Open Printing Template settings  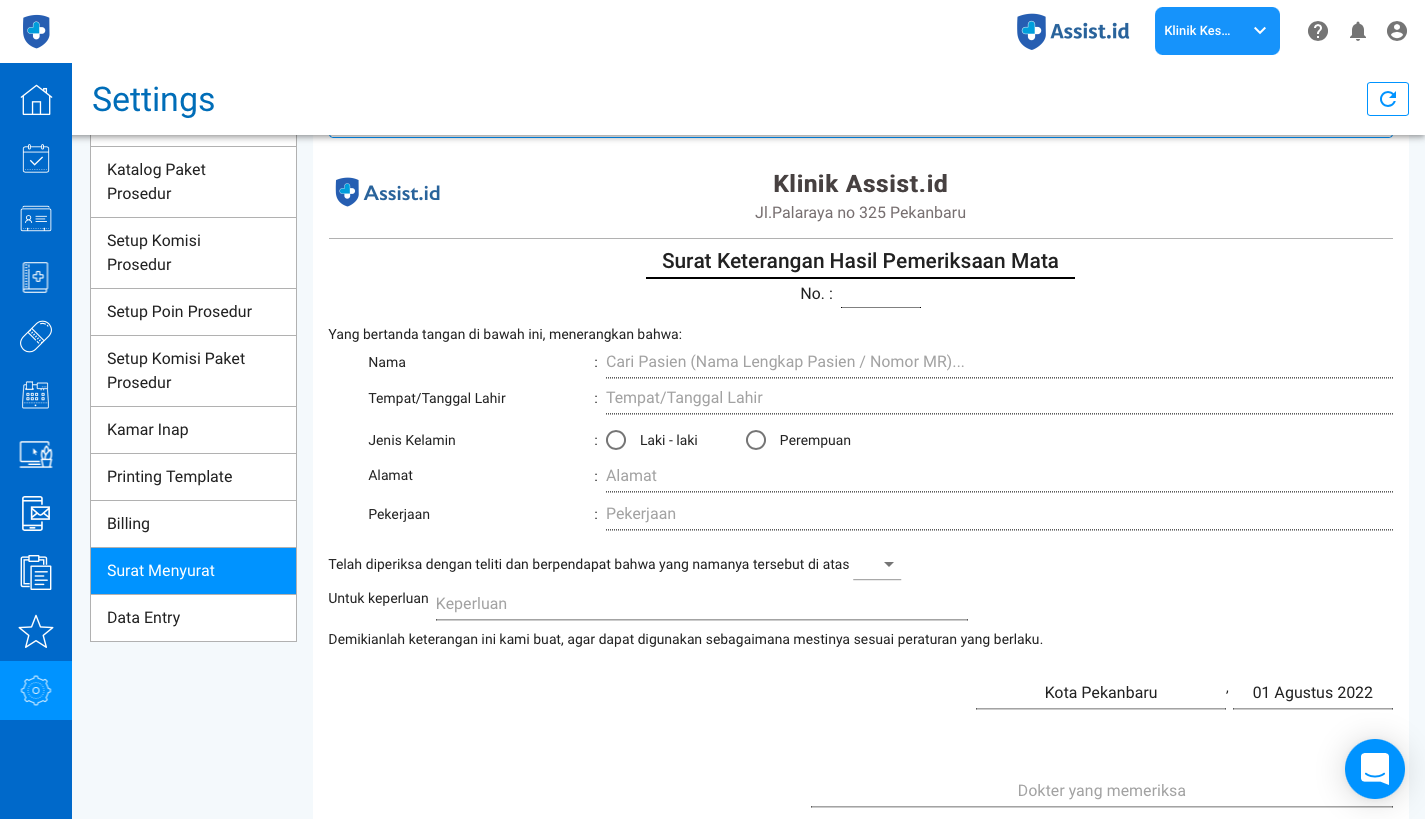point(193,477)
